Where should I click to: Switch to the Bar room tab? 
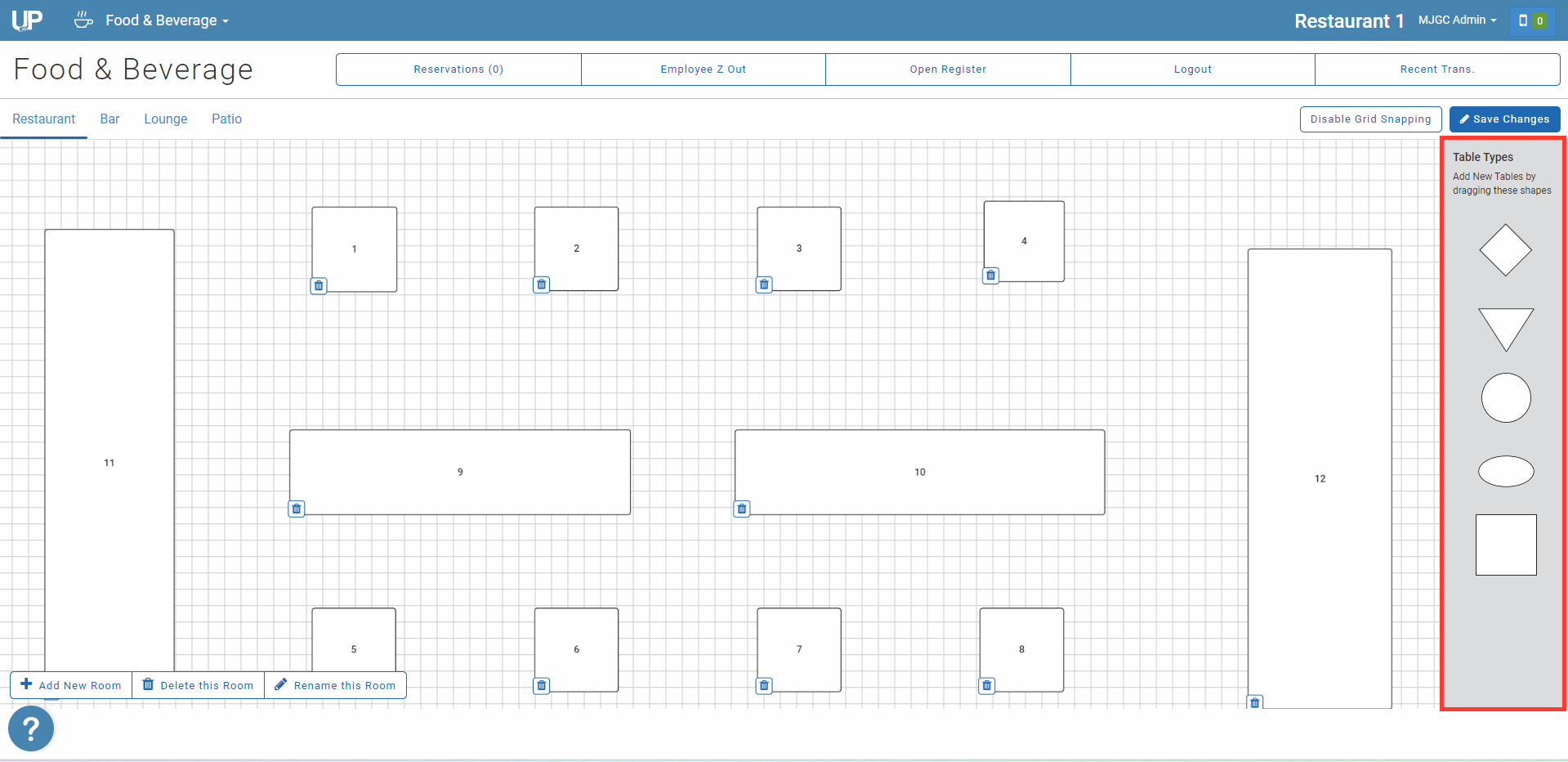(109, 119)
